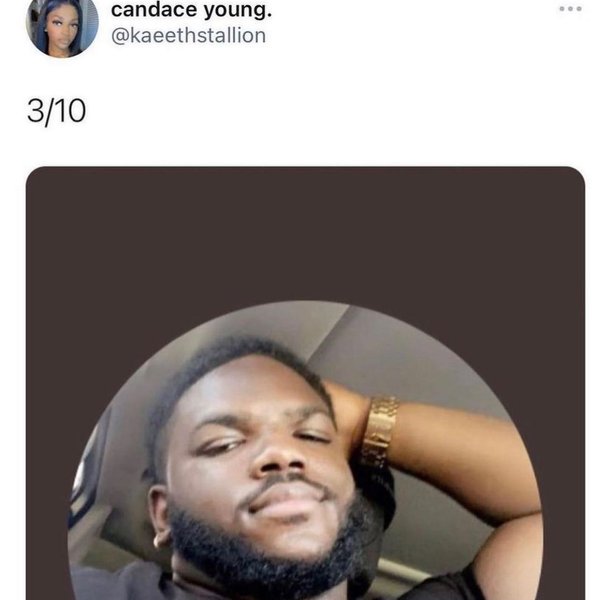Open the @kaeethstallion handle link

click(188, 36)
